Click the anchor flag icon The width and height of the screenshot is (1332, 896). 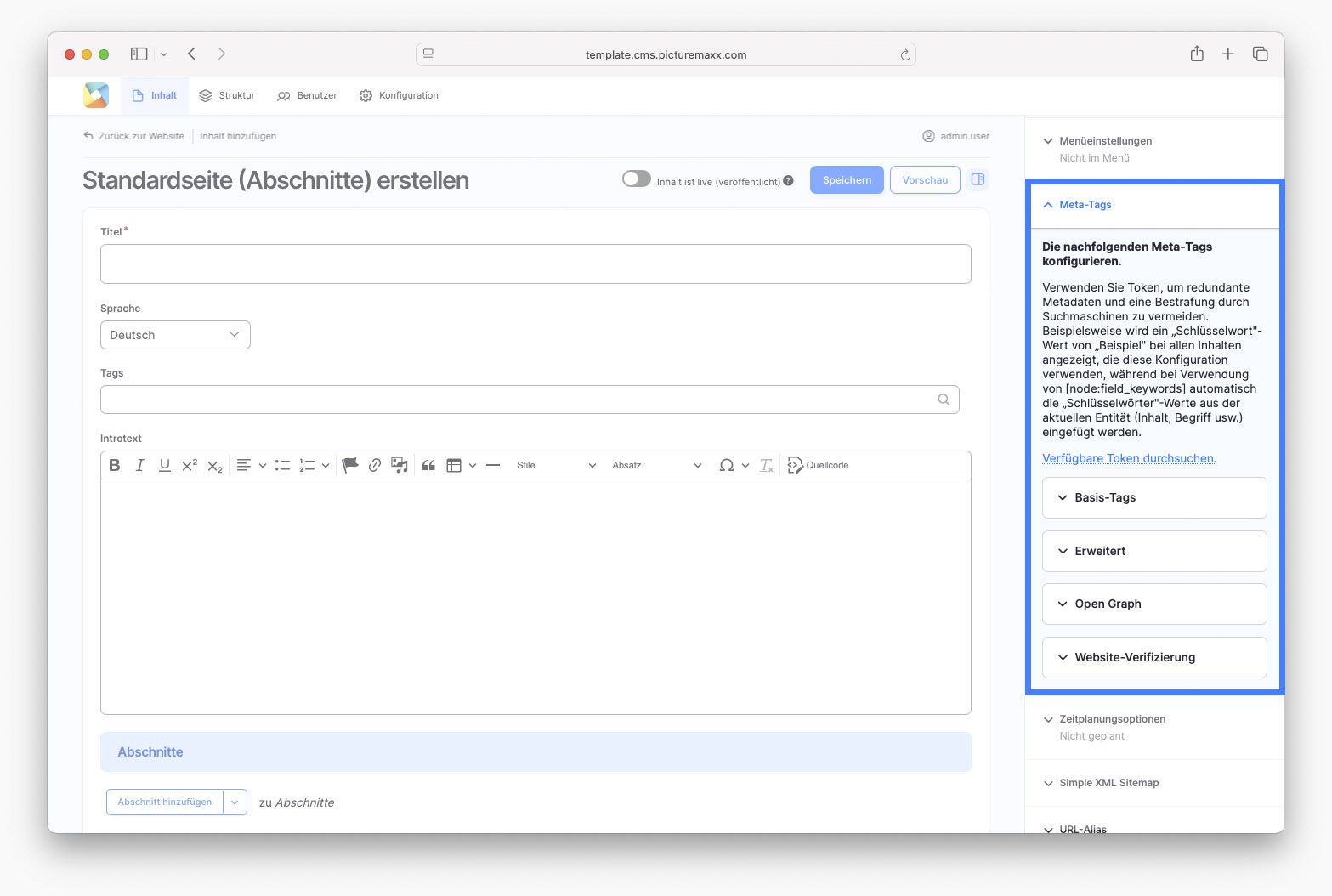point(349,465)
